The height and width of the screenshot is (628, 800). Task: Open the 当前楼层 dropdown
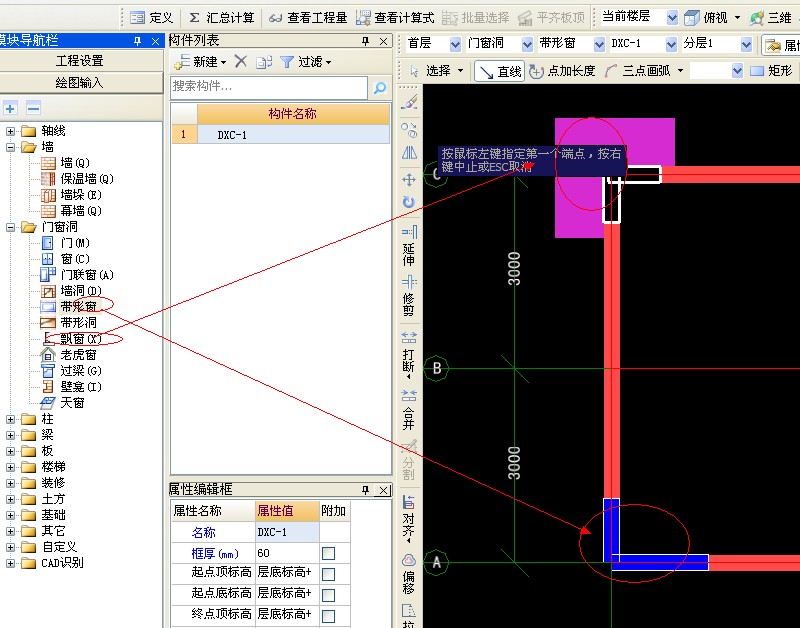tap(672, 18)
